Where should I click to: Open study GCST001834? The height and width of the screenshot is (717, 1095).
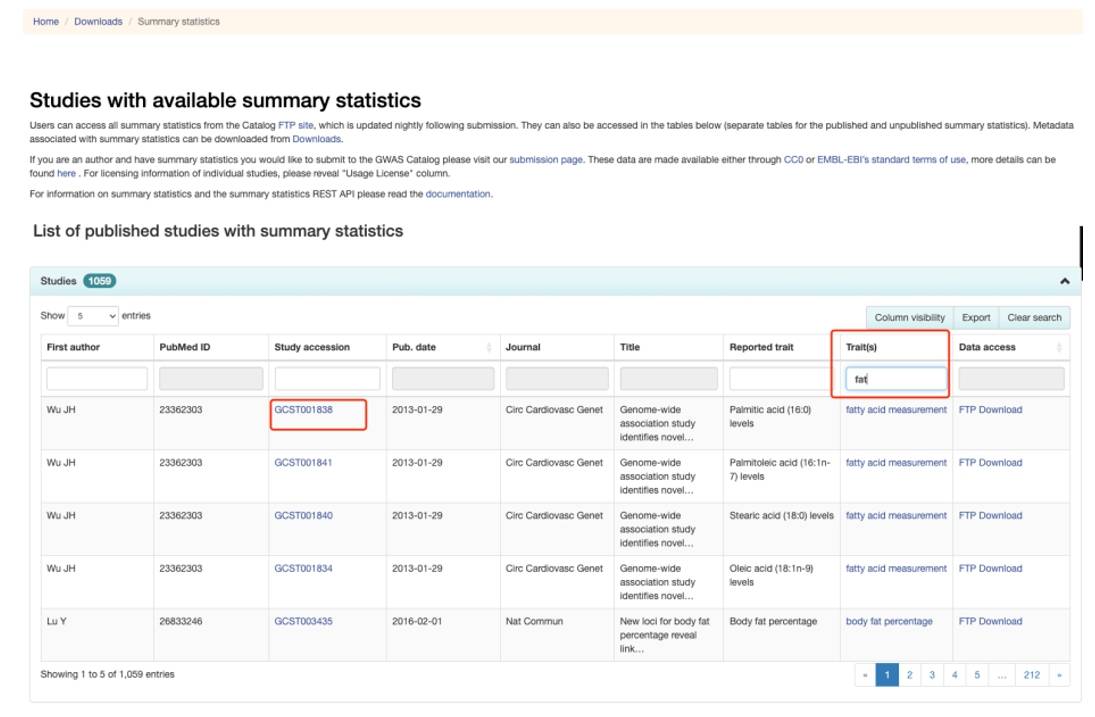pos(303,569)
